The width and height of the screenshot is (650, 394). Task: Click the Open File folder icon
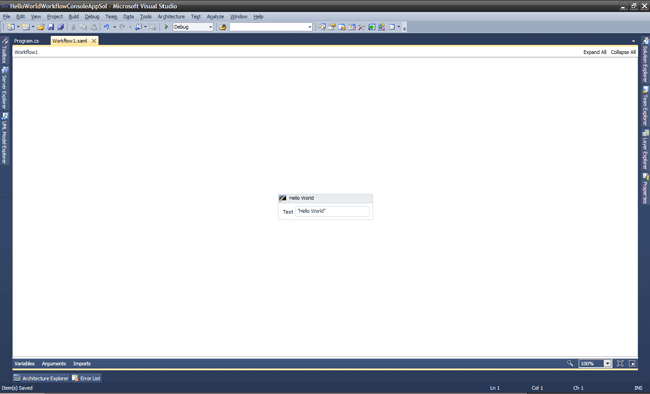click(40, 27)
